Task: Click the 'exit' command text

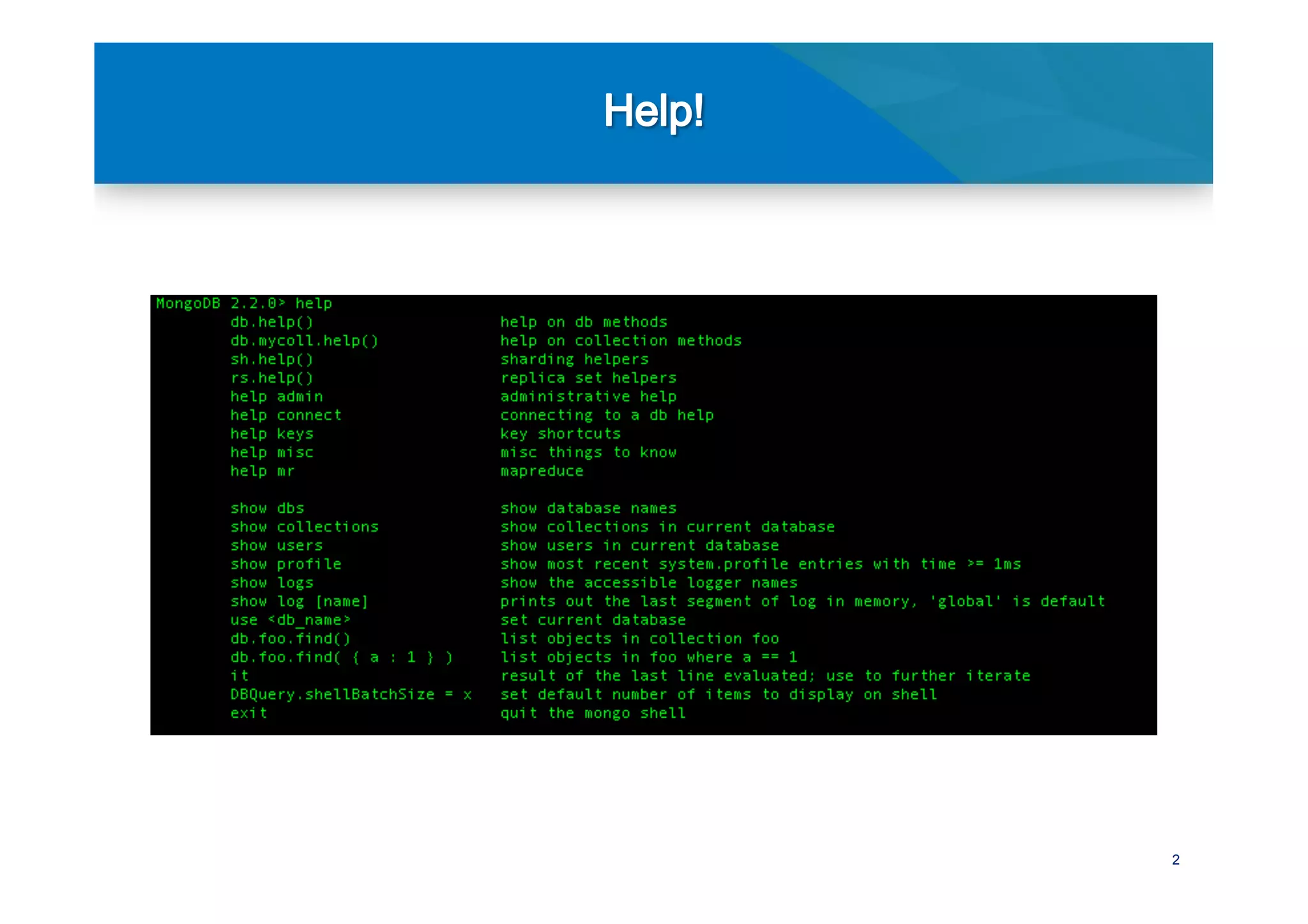Action: (x=248, y=713)
